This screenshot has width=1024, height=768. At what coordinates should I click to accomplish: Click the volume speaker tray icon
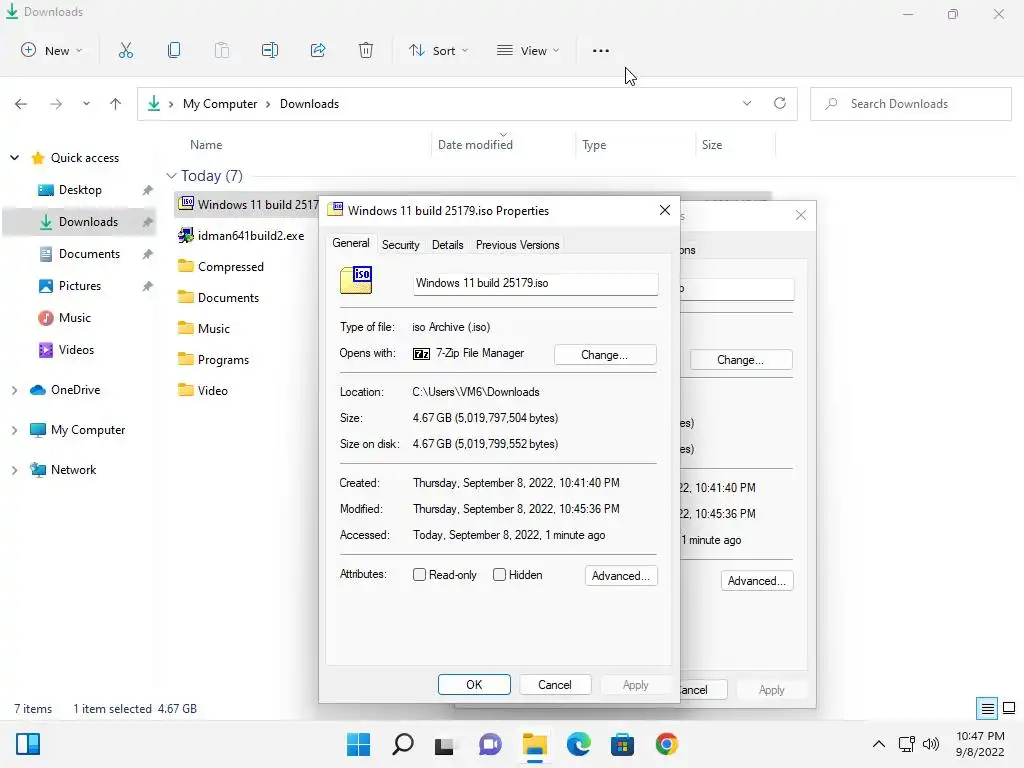931,744
